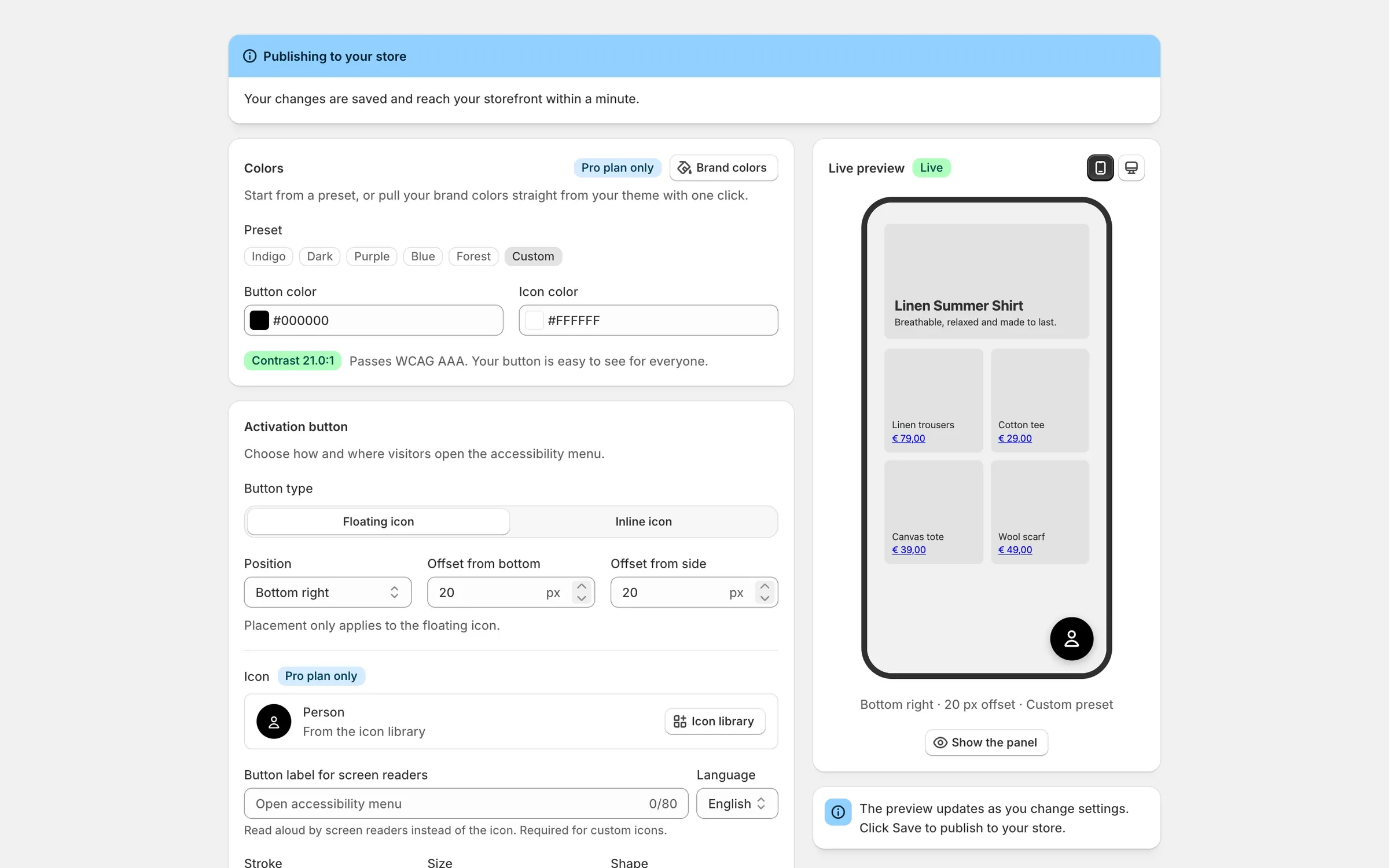Choose Inline icon button type
The image size is (1389, 868).
[644, 521]
